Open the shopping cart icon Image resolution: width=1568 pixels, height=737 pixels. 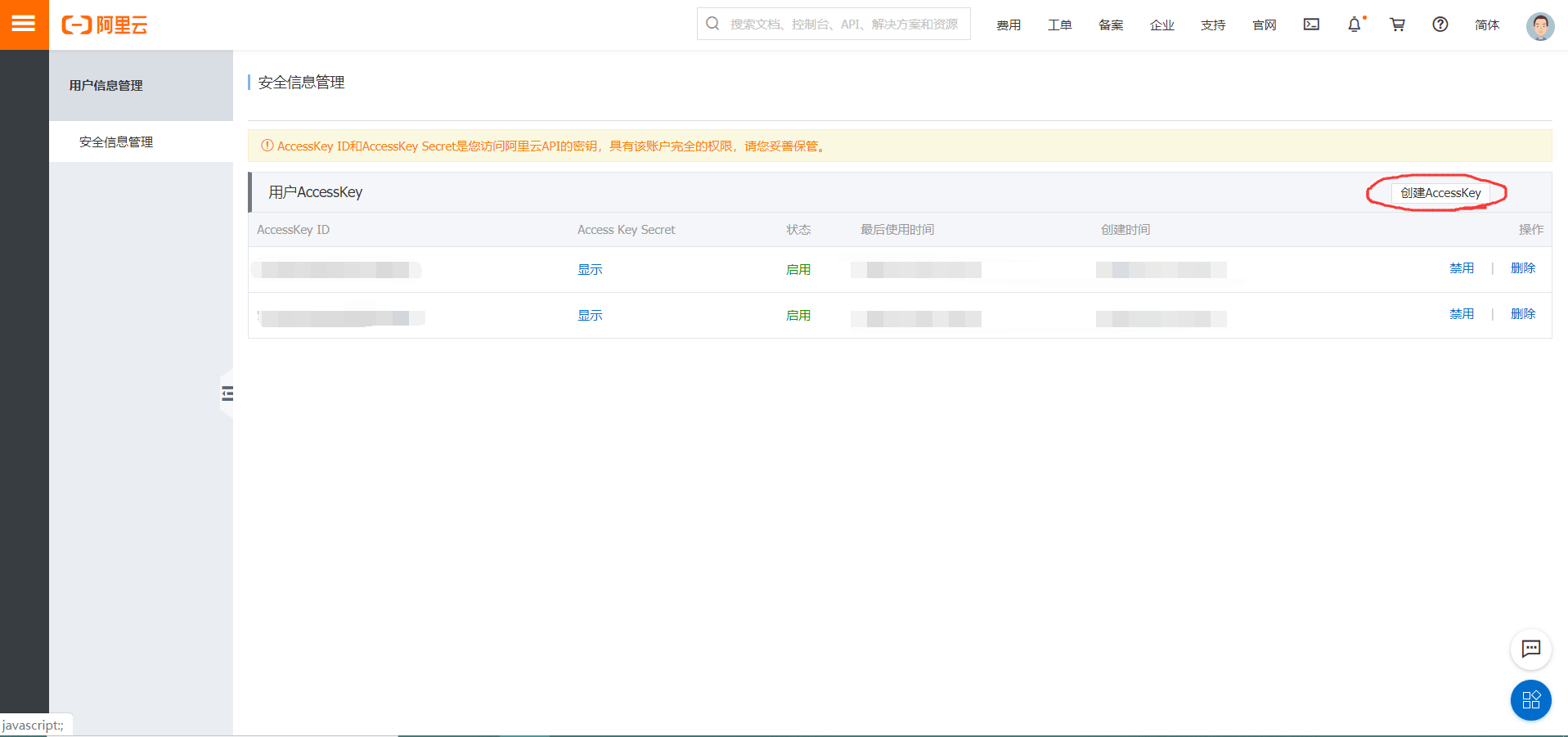[x=1397, y=25]
